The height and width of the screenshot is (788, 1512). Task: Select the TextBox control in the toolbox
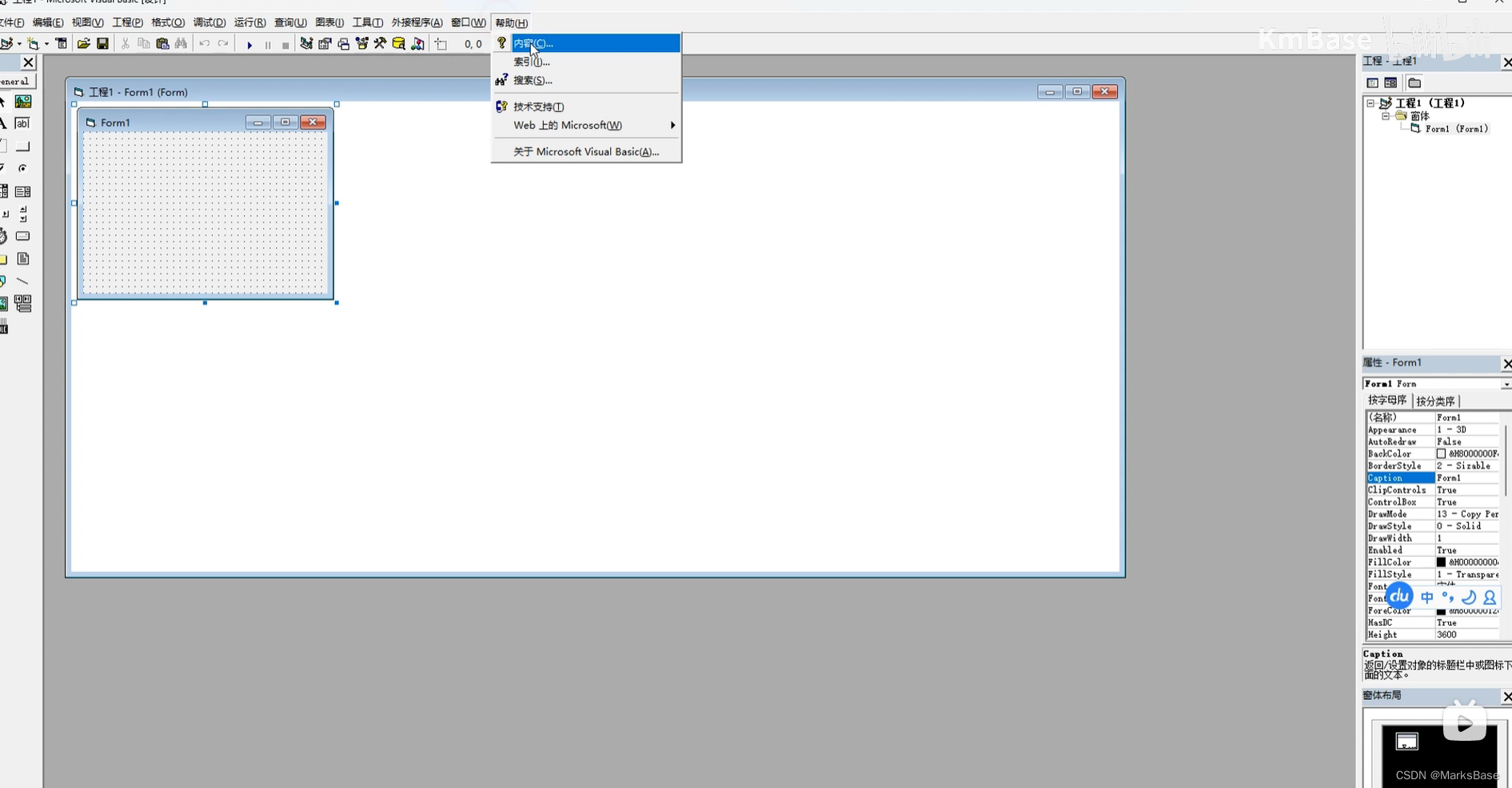click(x=23, y=123)
